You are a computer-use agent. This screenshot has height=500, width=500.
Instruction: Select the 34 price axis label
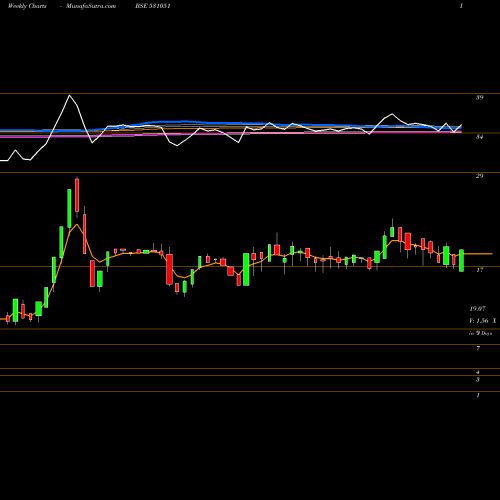(479, 137)
